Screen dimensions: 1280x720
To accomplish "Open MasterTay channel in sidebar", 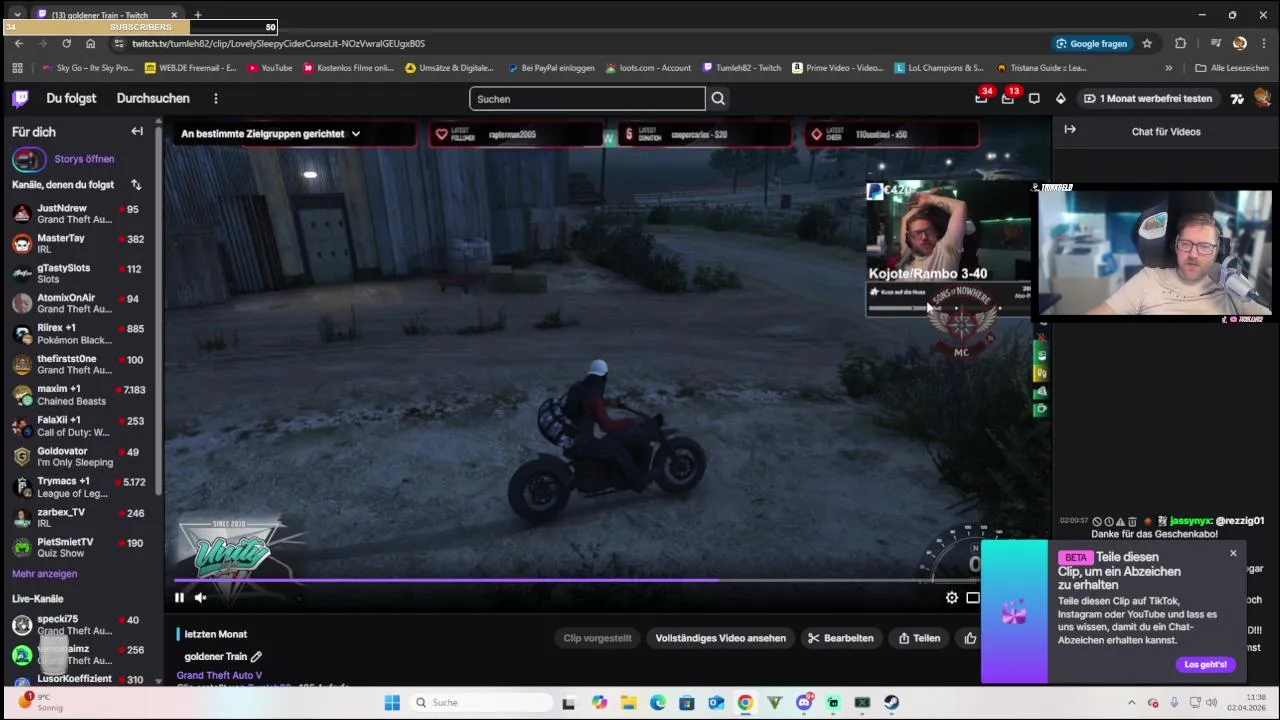I will click(x=78, y=244).
